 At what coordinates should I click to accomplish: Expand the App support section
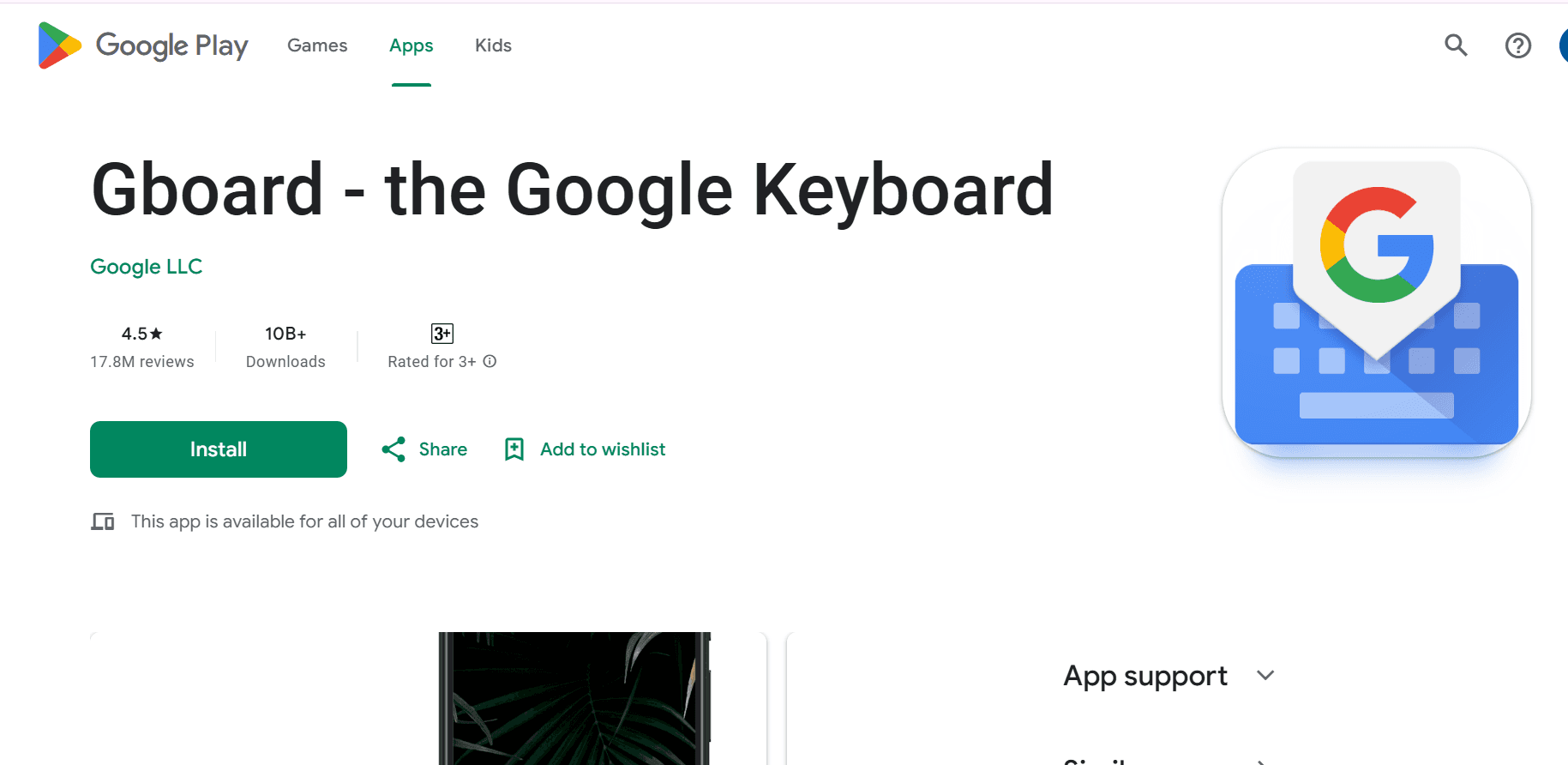coord(1144,676)
